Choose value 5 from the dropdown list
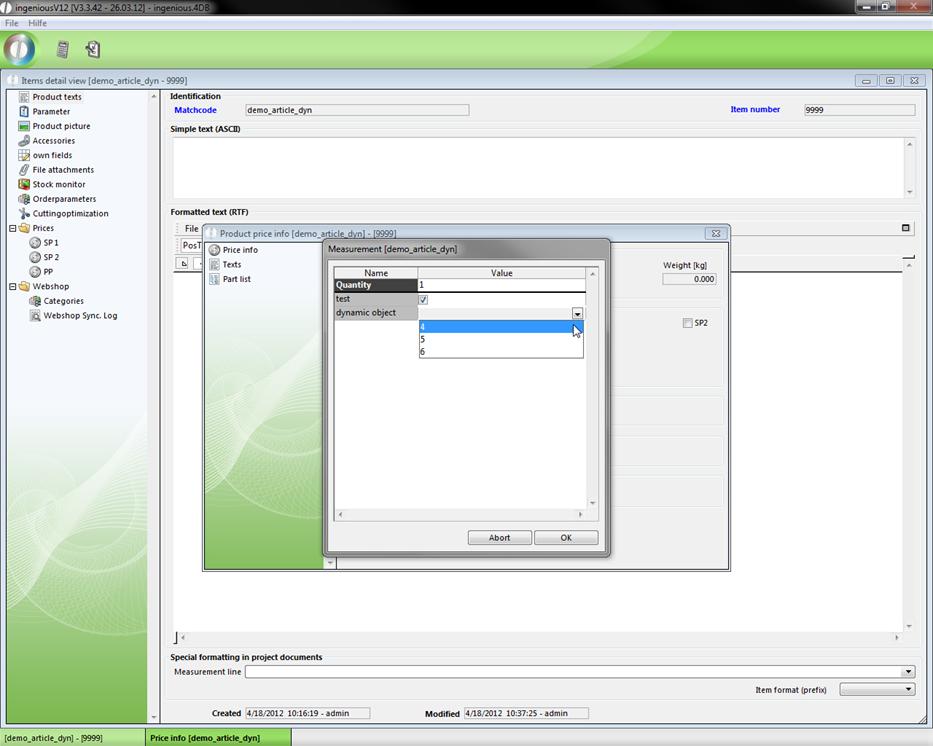 [500, 339]
